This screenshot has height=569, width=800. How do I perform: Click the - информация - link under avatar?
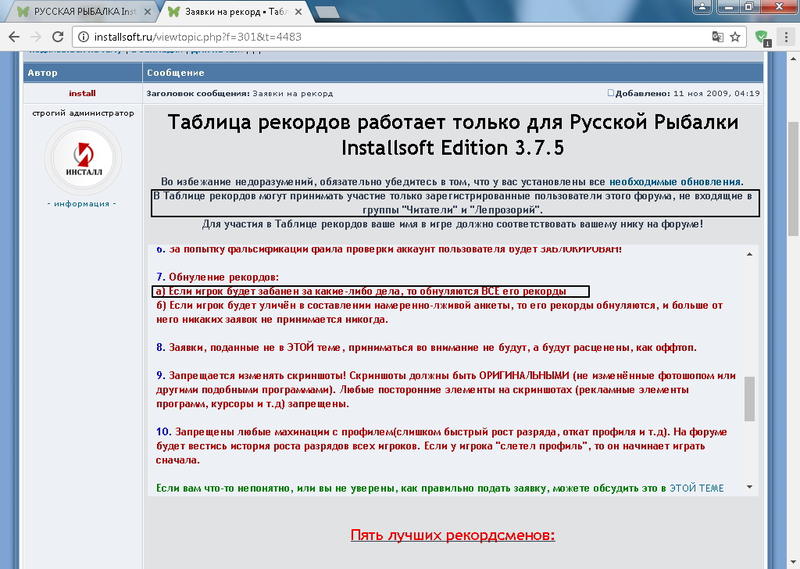point(82,204)
